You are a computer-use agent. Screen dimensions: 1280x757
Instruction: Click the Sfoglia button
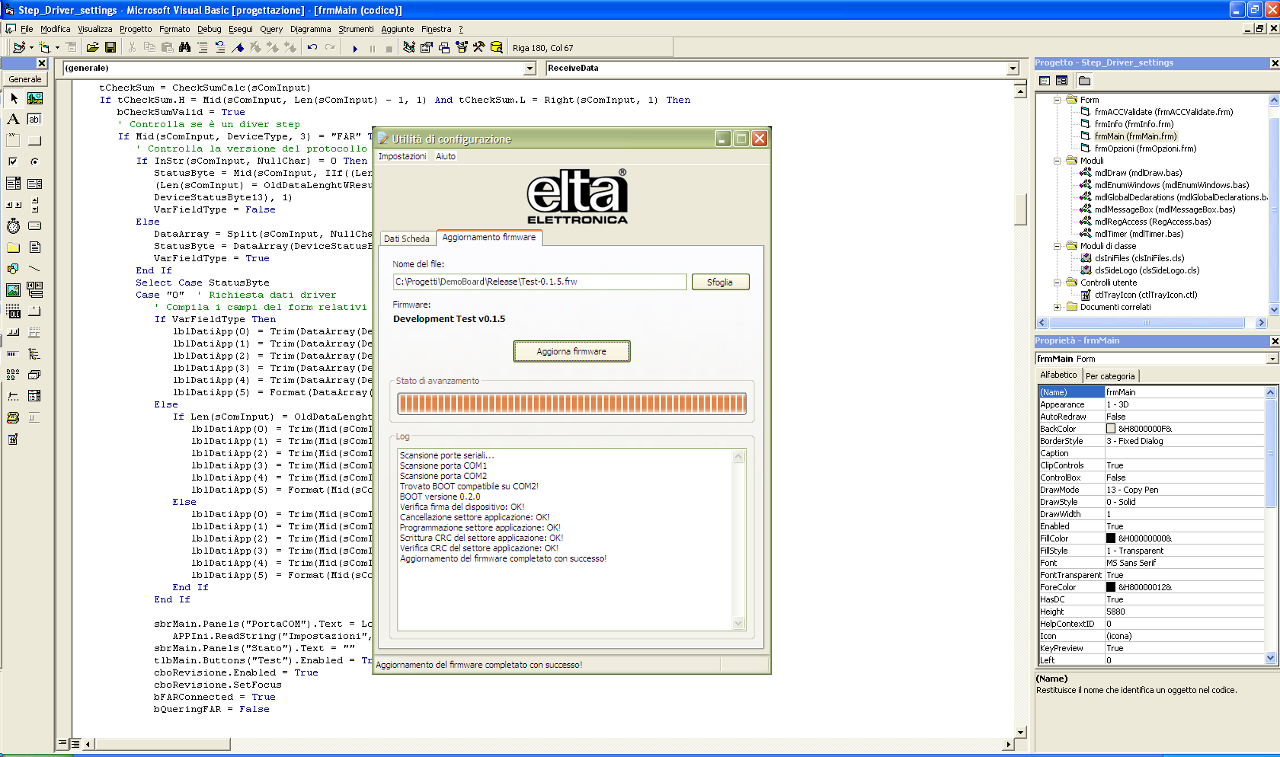[720, 282]
